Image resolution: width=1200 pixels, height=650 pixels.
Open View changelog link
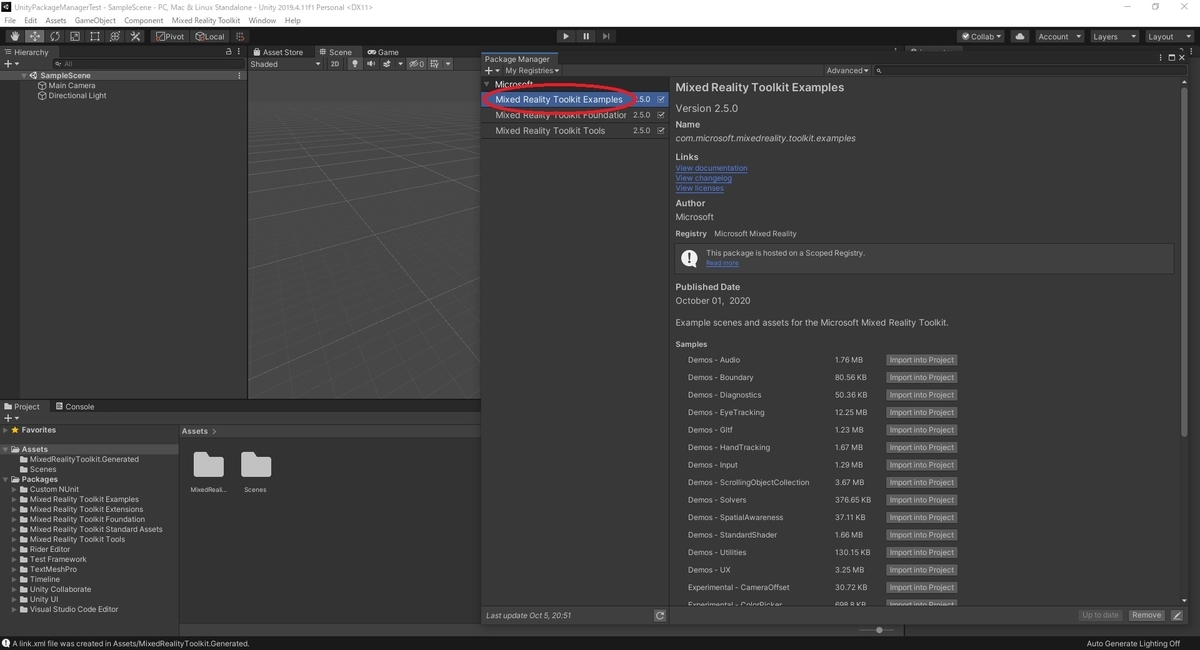pyautogui.click(x=704, y=178)
